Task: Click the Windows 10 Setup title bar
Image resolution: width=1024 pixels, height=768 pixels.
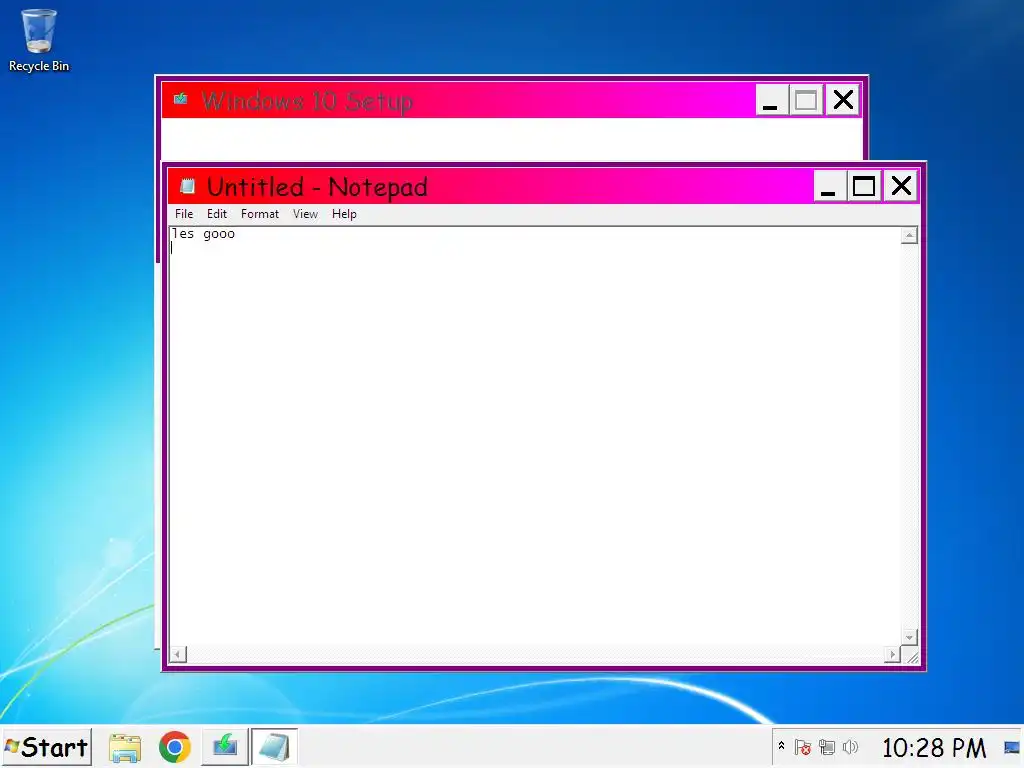Action: tap(457, 101)
